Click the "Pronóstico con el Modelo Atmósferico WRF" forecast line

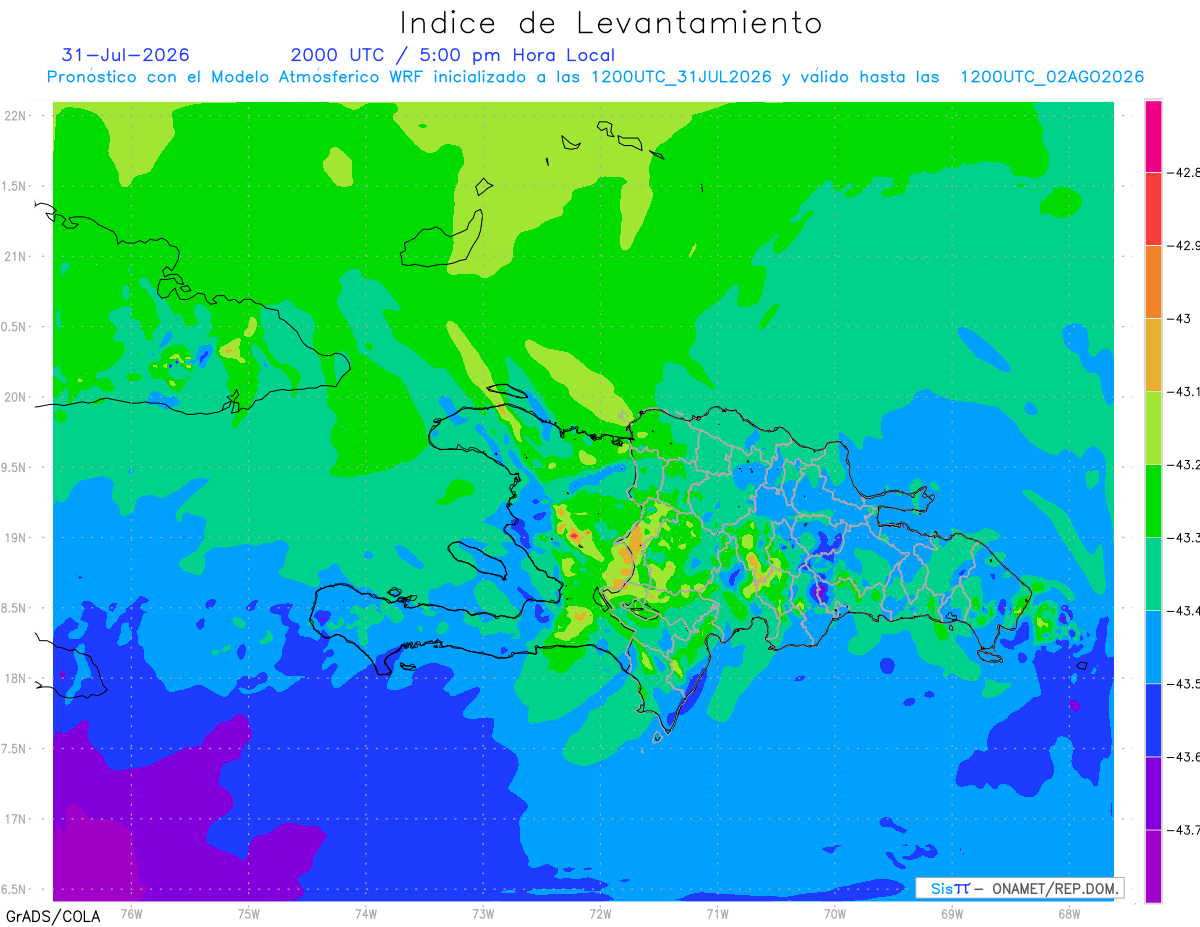[x=596, y=77]
